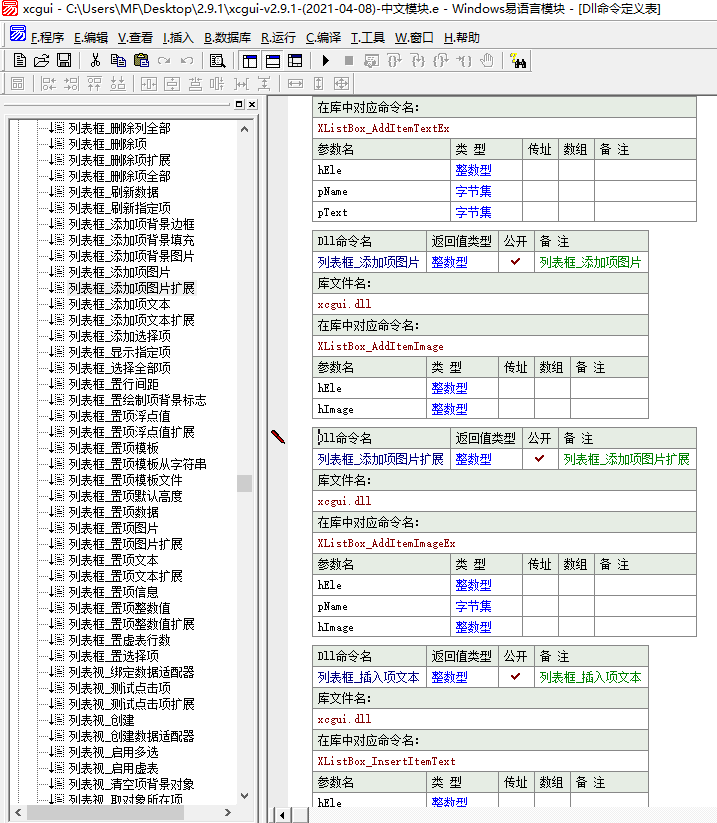Click 字节集 type link in pText row
The height and width of the screenshot is (823, 717).
[473, 212]
